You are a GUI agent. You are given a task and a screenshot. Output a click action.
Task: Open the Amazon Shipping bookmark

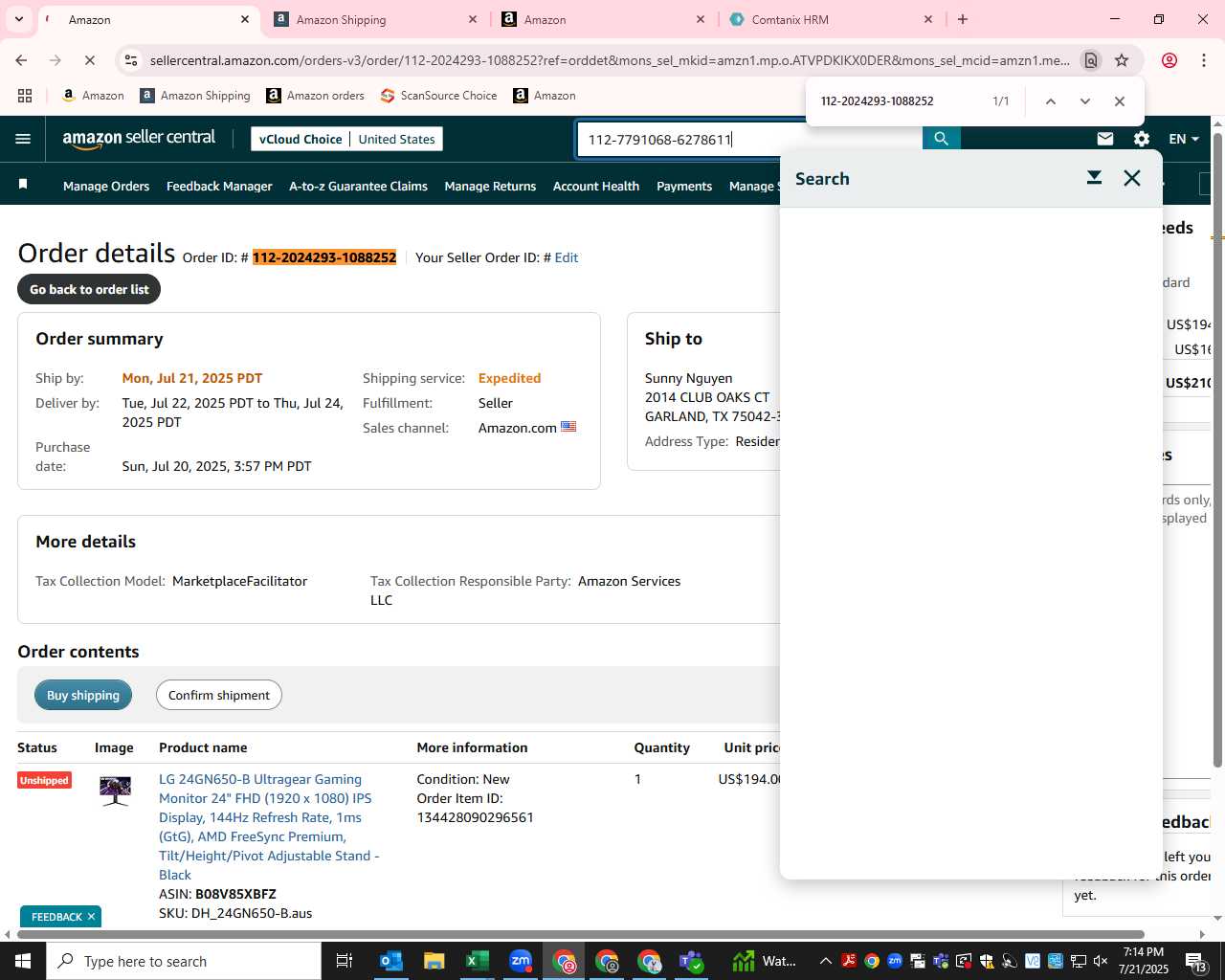195,96
